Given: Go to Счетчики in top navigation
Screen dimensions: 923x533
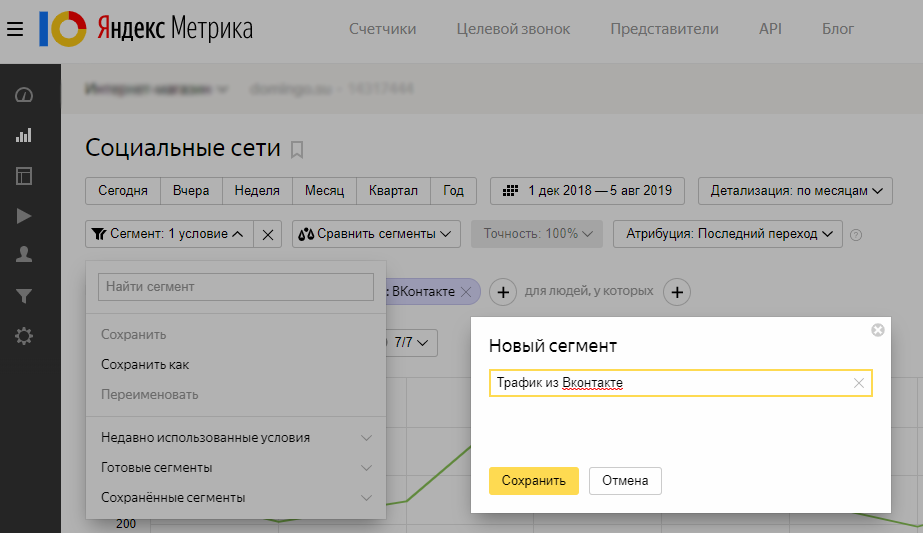Looking at the screenshot, I should point(383,29).
